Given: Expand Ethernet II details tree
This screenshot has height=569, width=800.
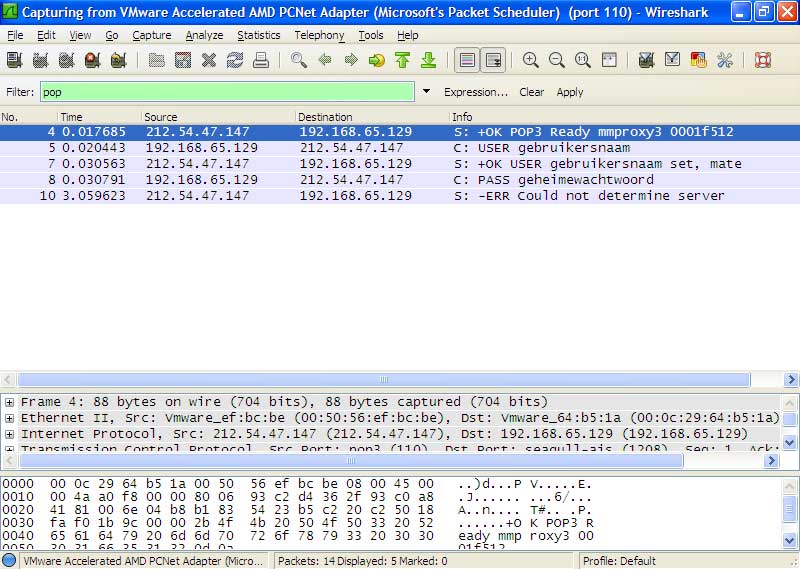Looking at the screenshot, I should point(9,418).
